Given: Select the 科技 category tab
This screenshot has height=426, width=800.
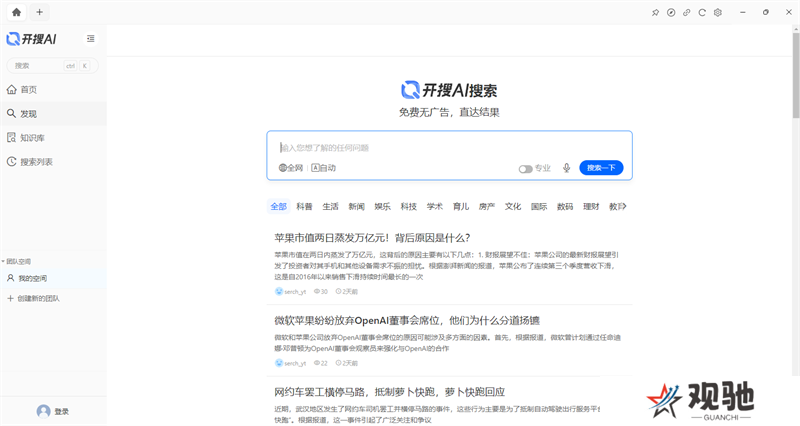Looking at the screenshot, I should click(408, 206).
